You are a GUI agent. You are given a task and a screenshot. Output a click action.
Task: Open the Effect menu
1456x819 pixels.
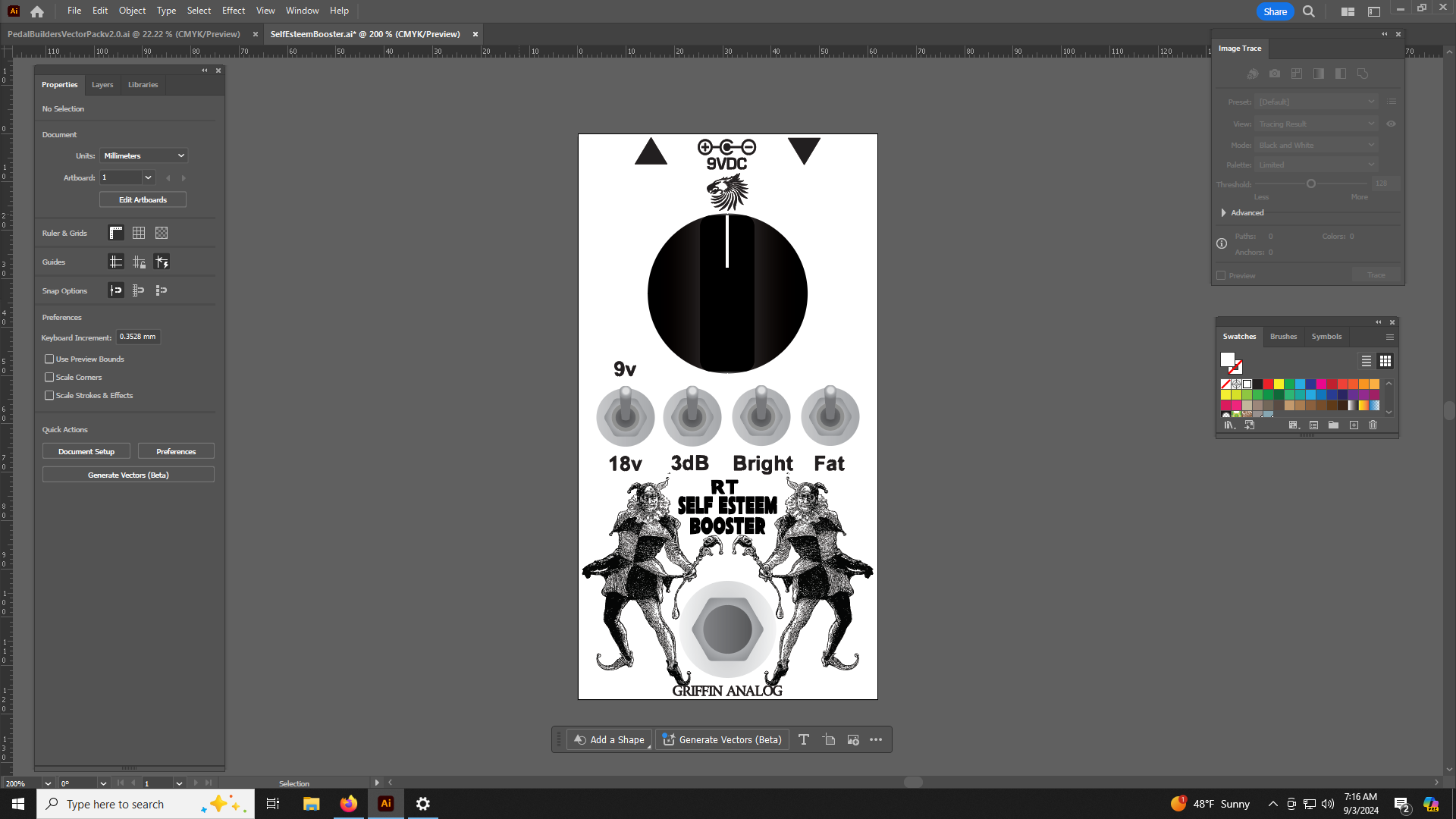234,11
